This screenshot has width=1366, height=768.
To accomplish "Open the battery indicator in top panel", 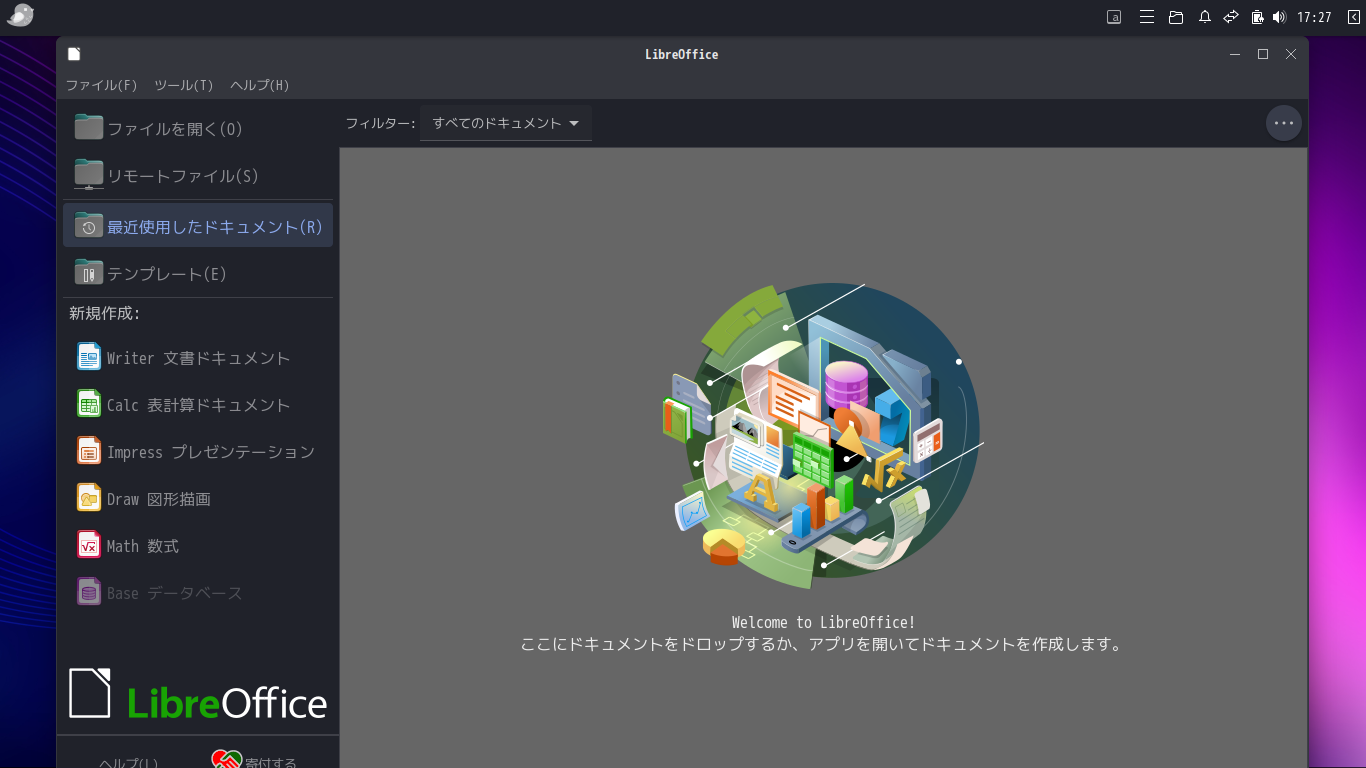I will (x=1258, y=17).
